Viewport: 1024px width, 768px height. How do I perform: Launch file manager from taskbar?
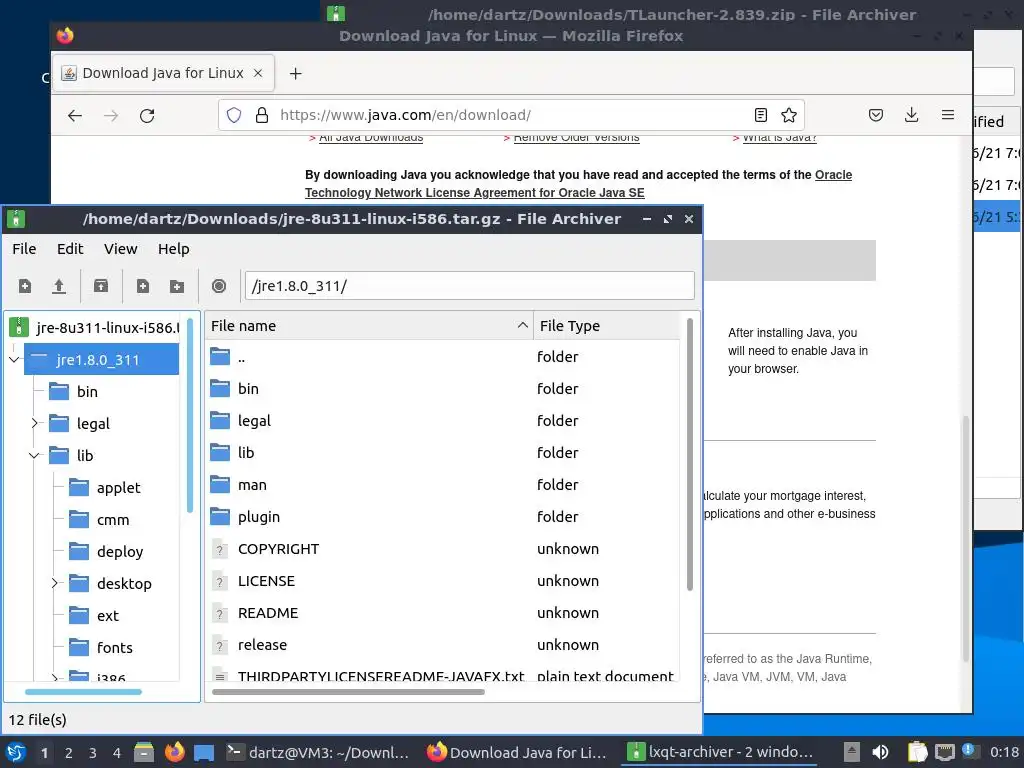point(144,752)
